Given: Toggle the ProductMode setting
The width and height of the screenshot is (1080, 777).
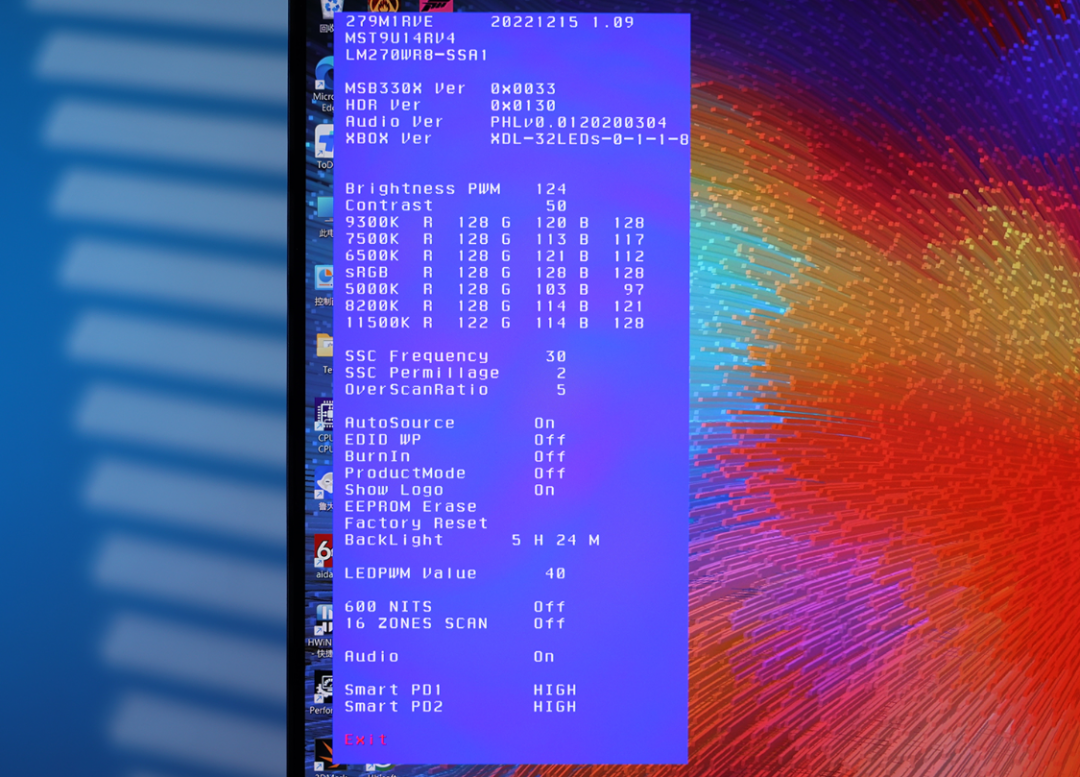Looking at the screenshot, I should [455, 473].
